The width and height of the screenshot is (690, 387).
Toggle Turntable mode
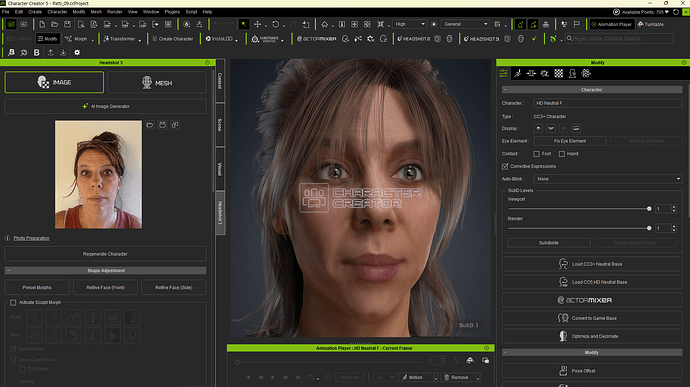650,24
